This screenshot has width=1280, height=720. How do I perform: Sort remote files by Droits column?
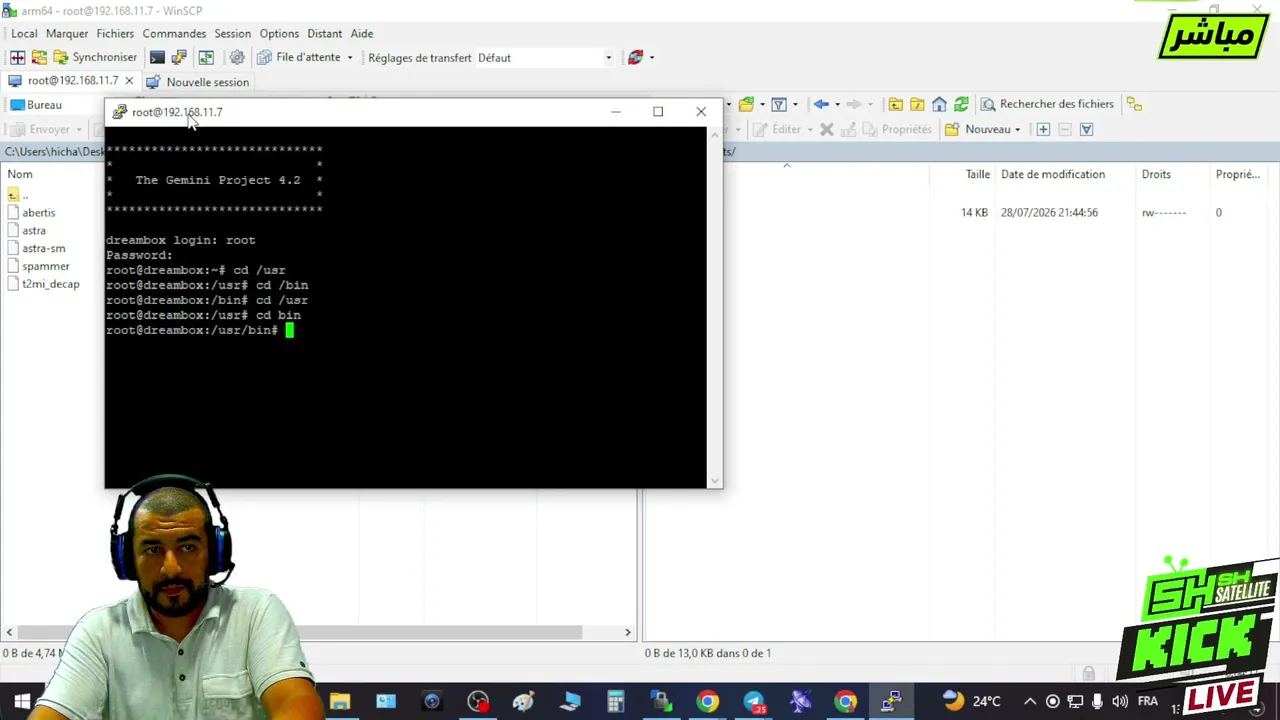1156,174
